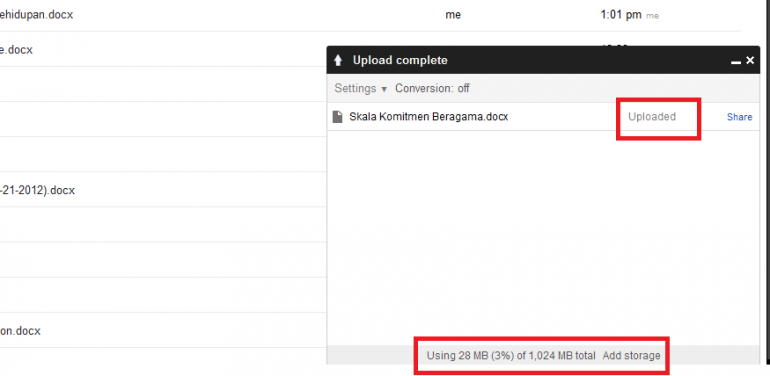Viewport: 770px width, 376px height.
Task: Toggle the Conversion: off setting
Action: click(x=432, y=88)
